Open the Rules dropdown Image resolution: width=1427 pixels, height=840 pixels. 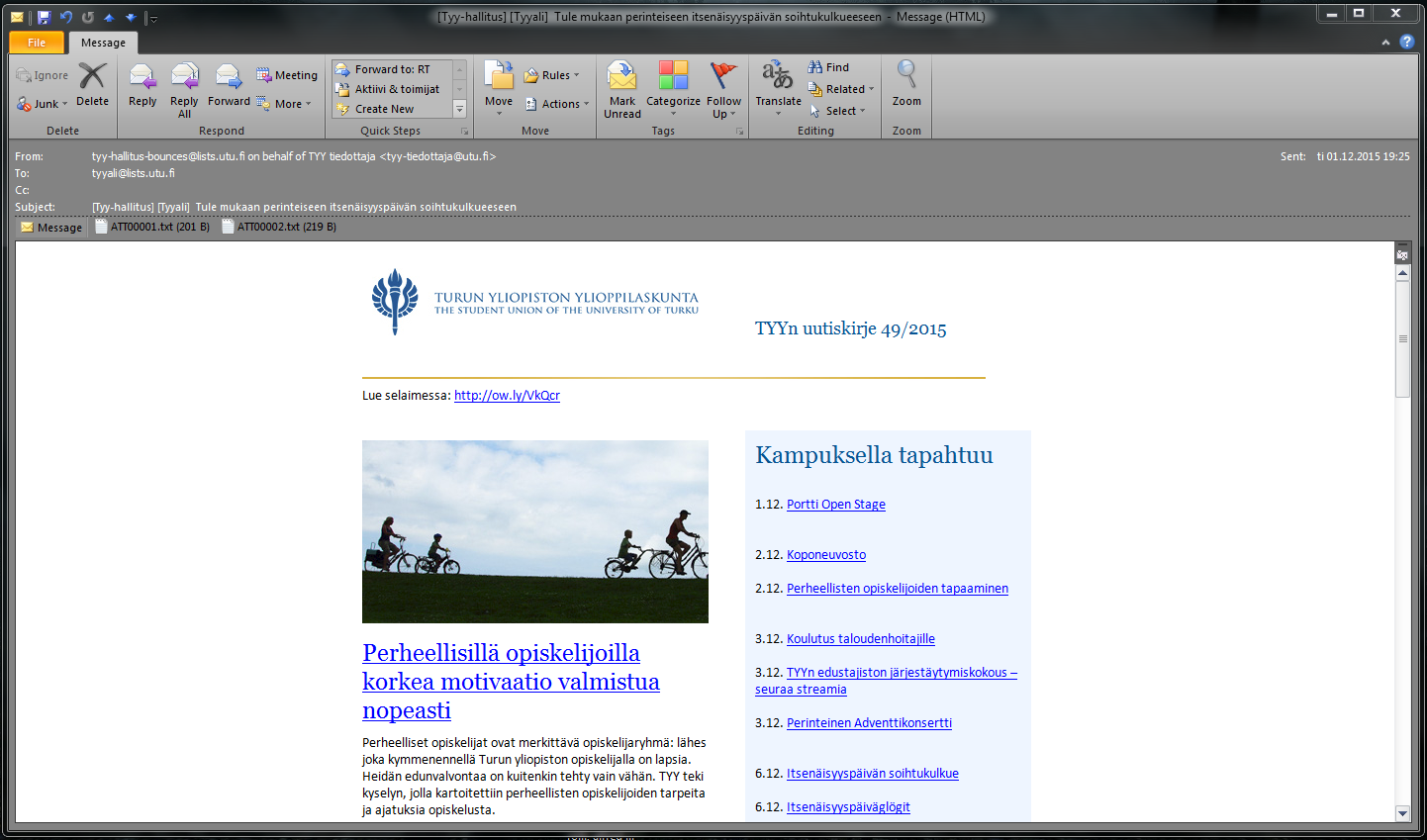coord(552,75)
